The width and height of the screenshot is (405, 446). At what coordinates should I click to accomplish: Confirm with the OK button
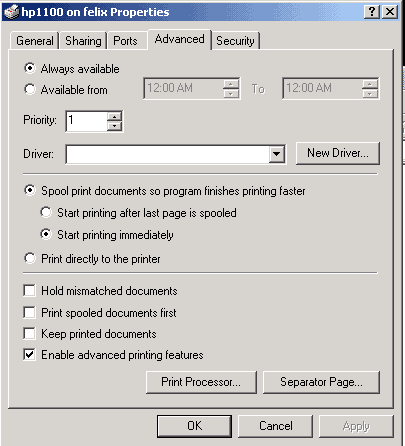click(194, 426)
